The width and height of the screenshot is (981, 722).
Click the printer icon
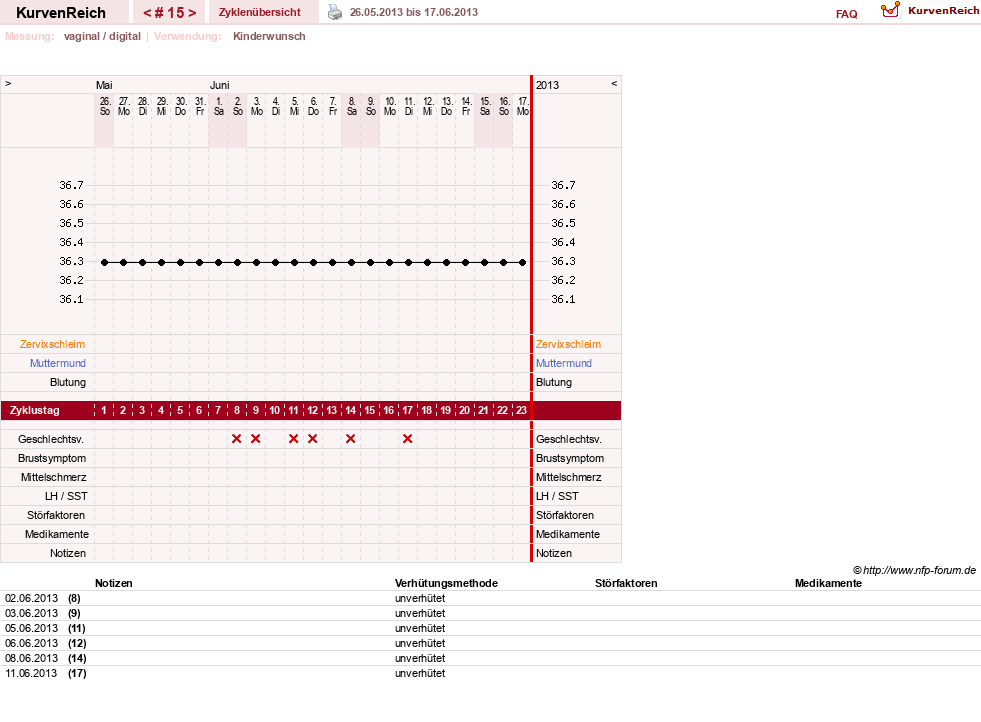click(335, 12)
